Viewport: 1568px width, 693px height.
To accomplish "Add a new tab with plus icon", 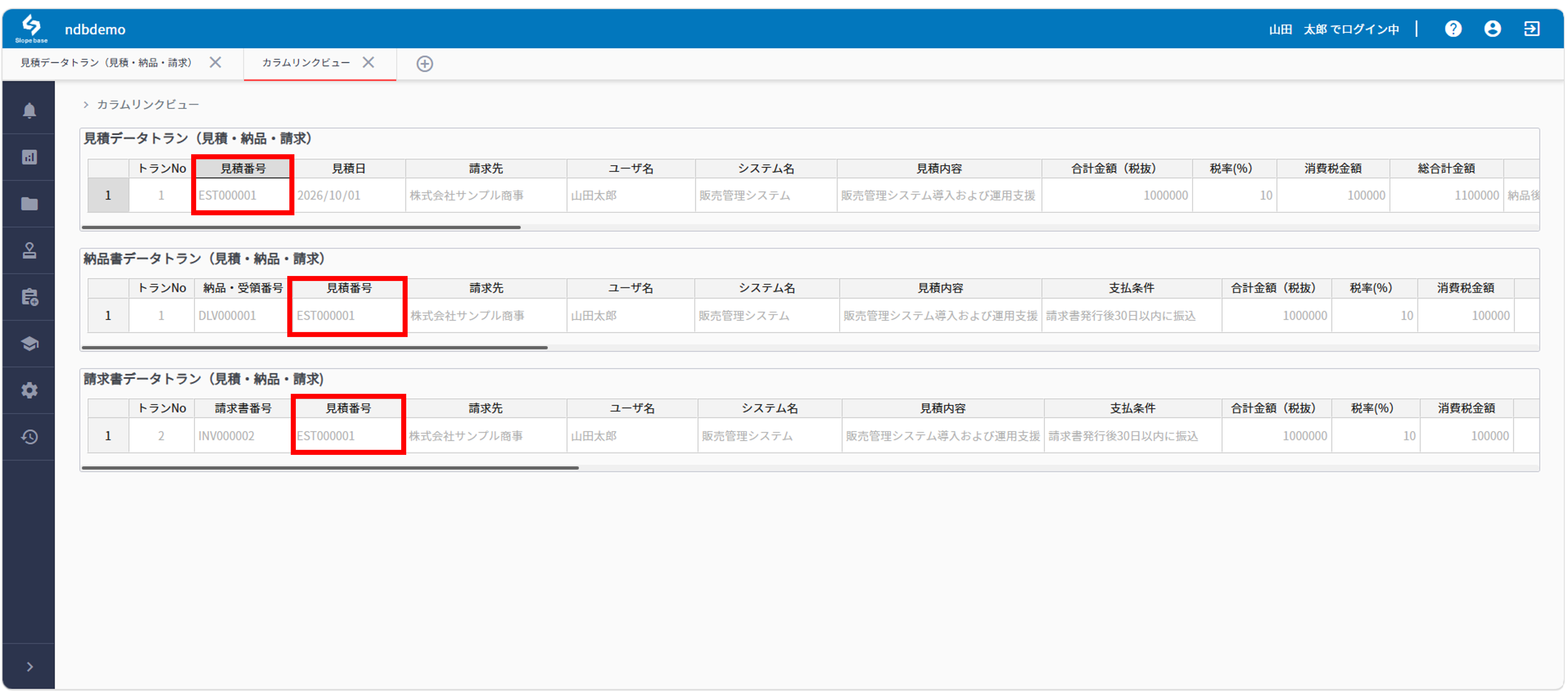I will (424, 63).
